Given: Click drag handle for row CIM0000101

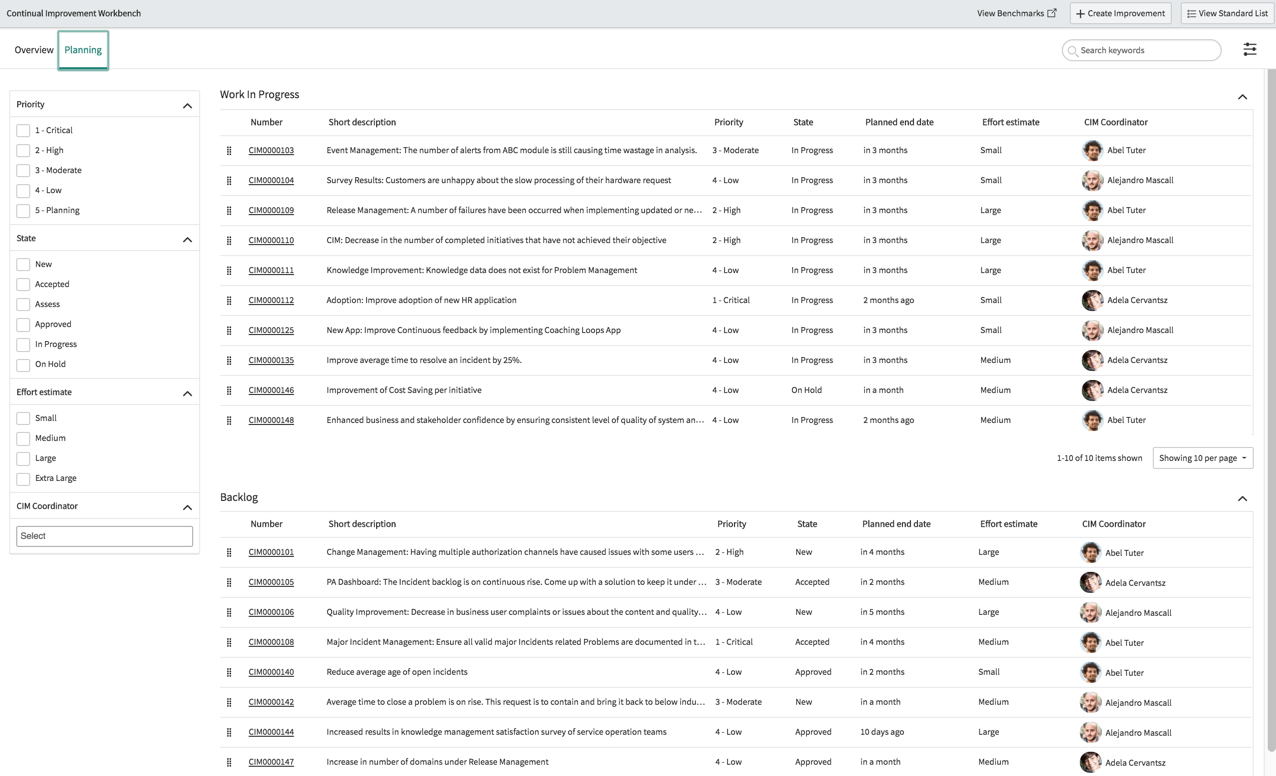Looking at the screenshot, I should (229, 553).
